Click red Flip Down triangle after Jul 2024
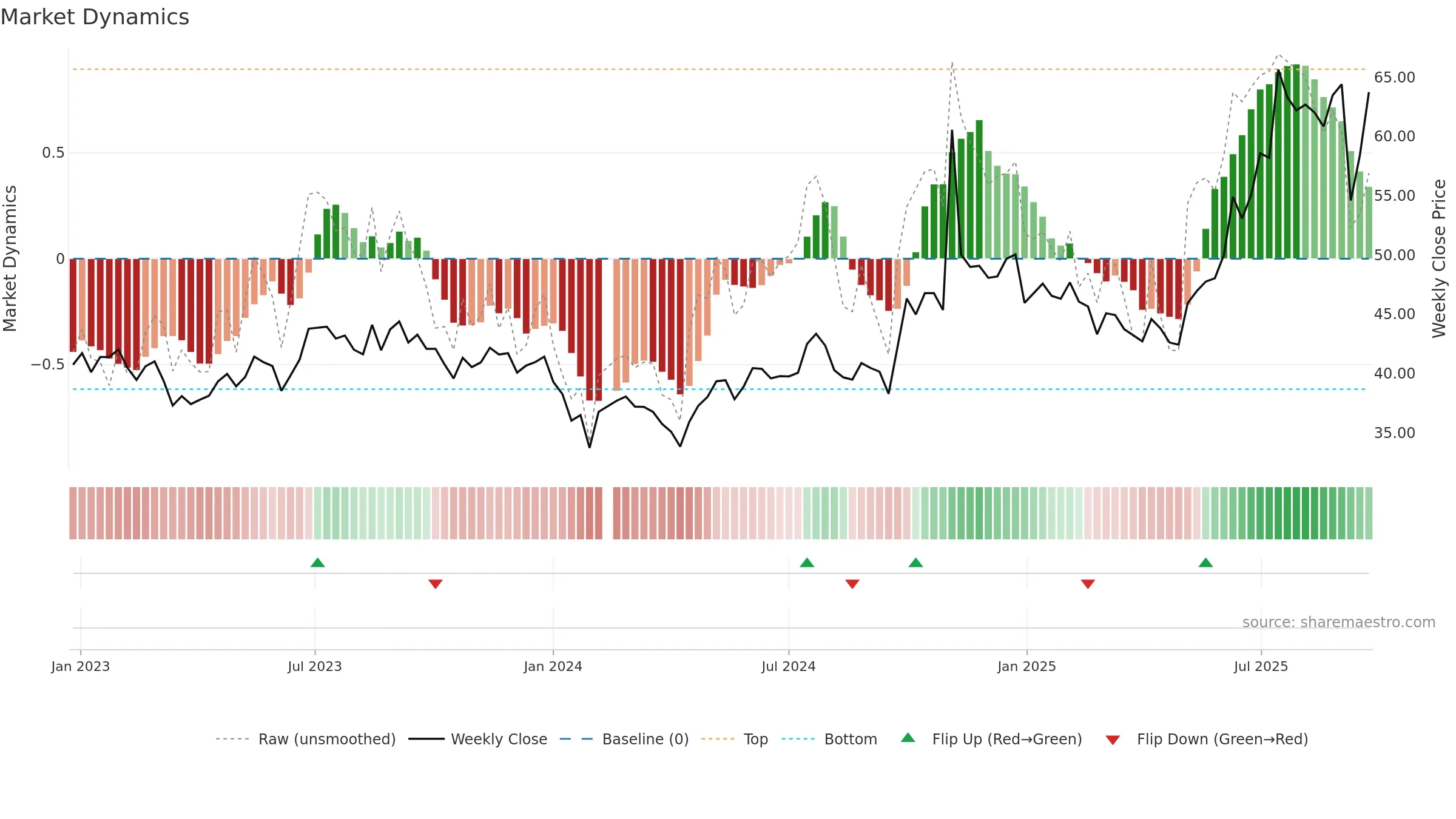 (x=852, y=584)
